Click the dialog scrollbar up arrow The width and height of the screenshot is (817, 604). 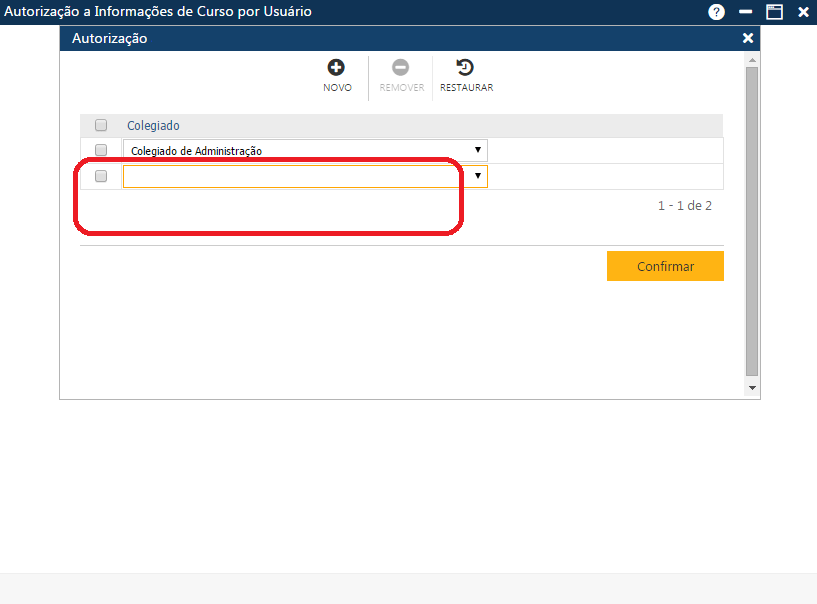click(752, 59)
